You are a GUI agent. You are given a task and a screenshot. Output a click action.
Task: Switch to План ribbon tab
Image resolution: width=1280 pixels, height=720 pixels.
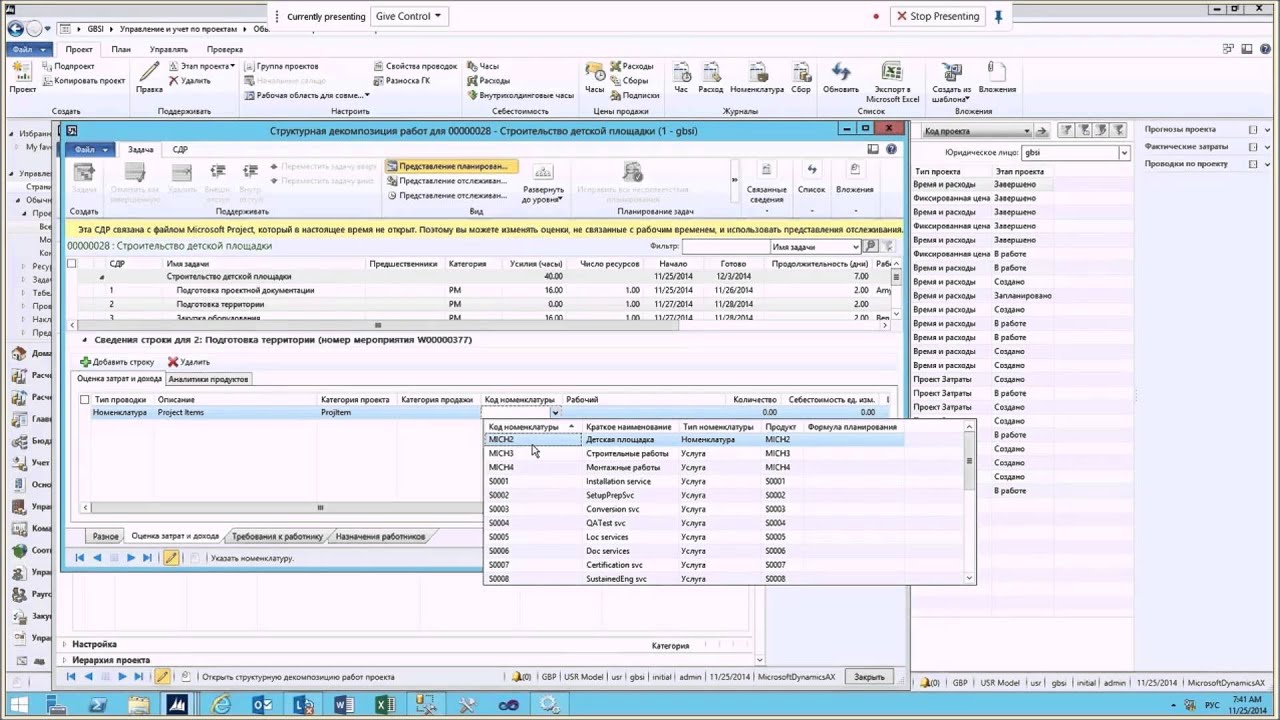[121, 49]
